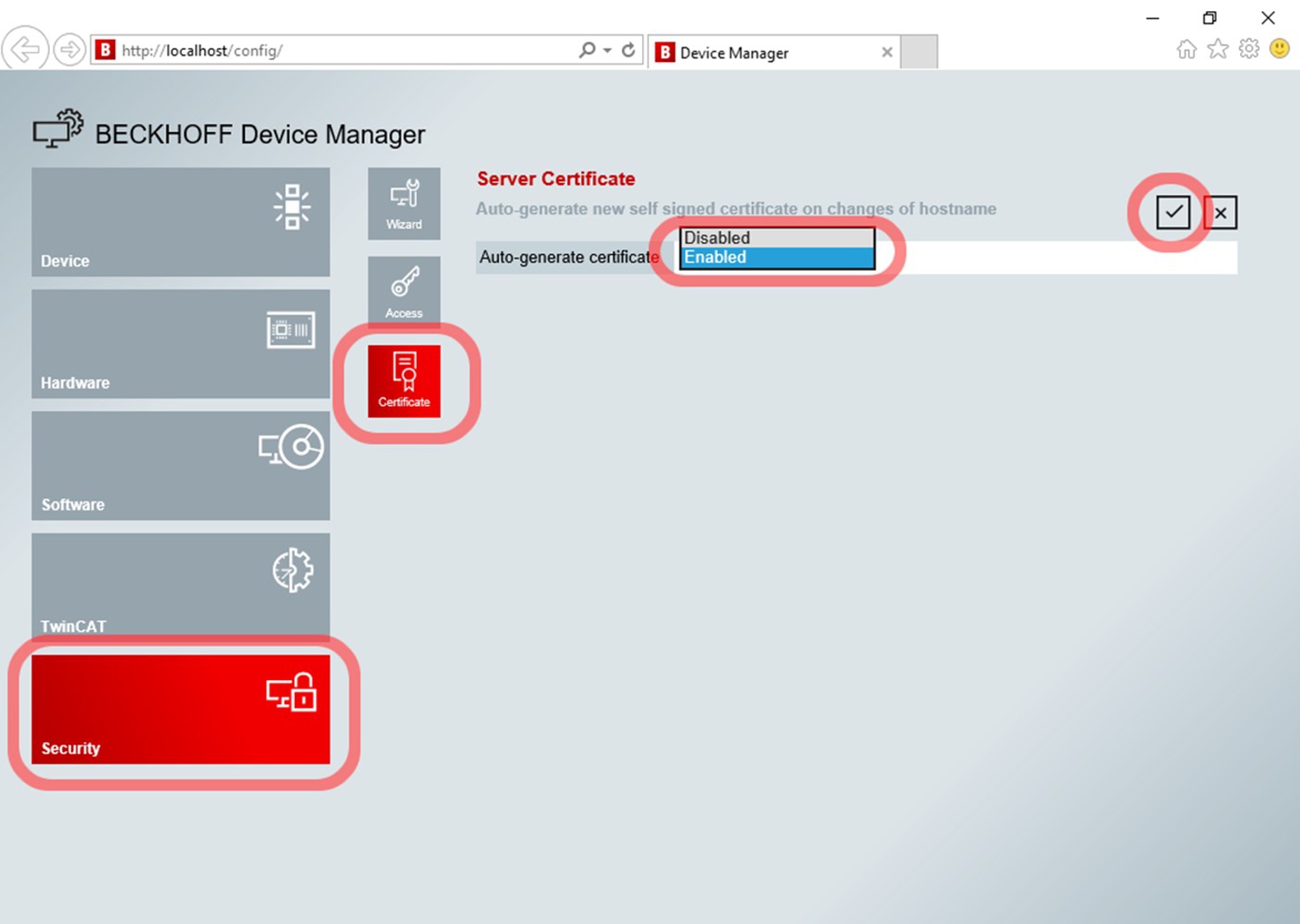
Task: Open the browser Home icon
Action: click(x=1187, y=49)
